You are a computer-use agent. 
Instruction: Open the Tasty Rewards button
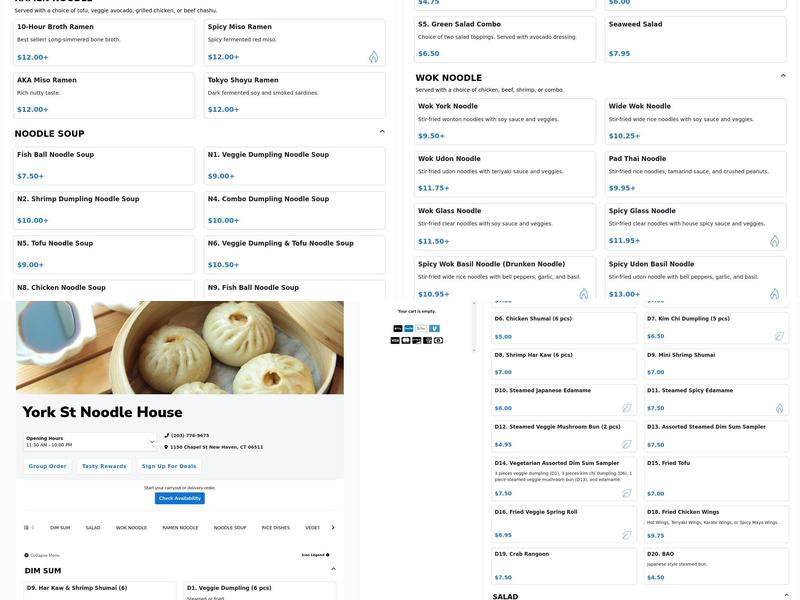pos(104,466)
